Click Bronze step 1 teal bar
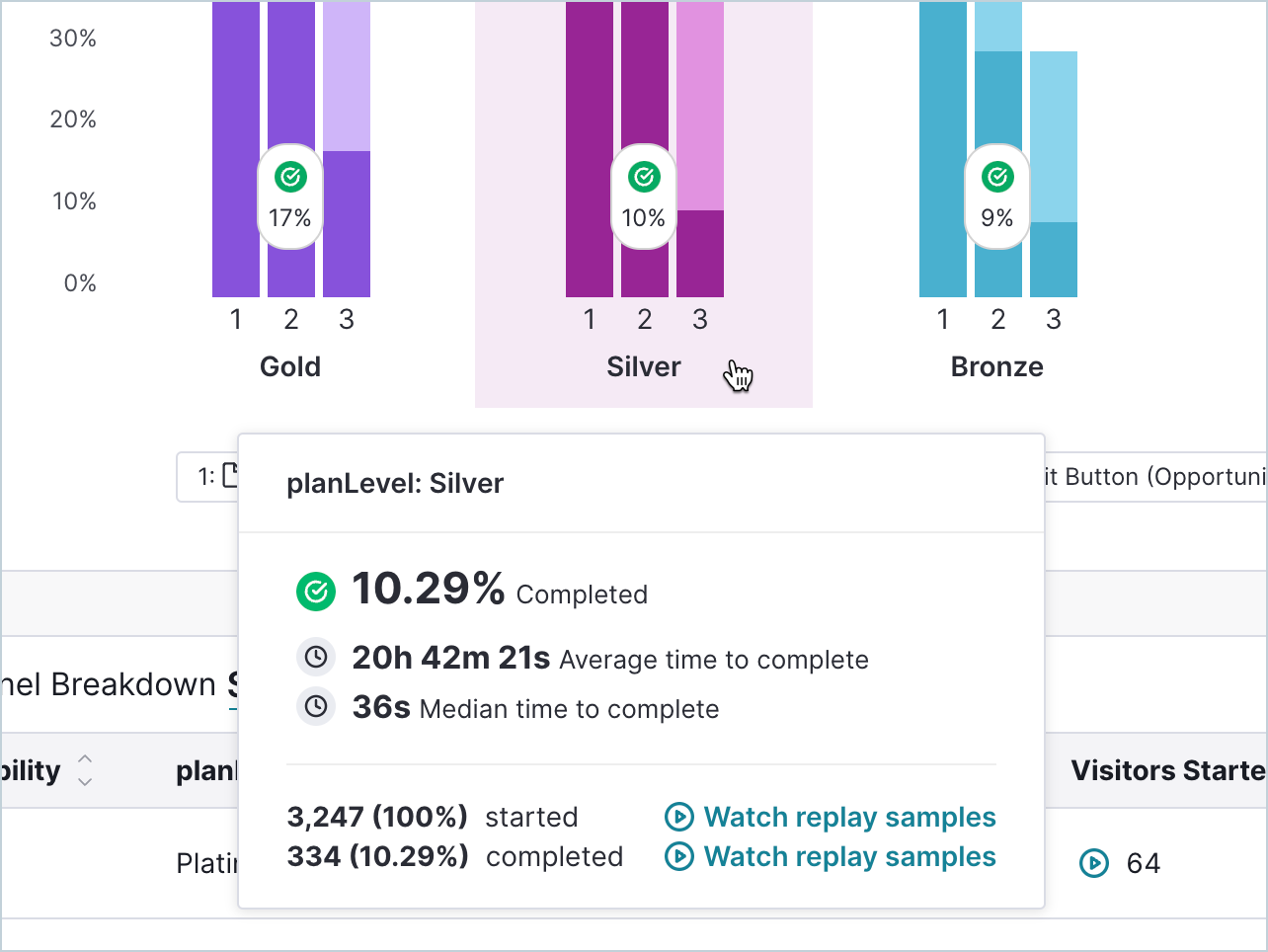This screenshot has height=952, width=1268. point(943,149)
